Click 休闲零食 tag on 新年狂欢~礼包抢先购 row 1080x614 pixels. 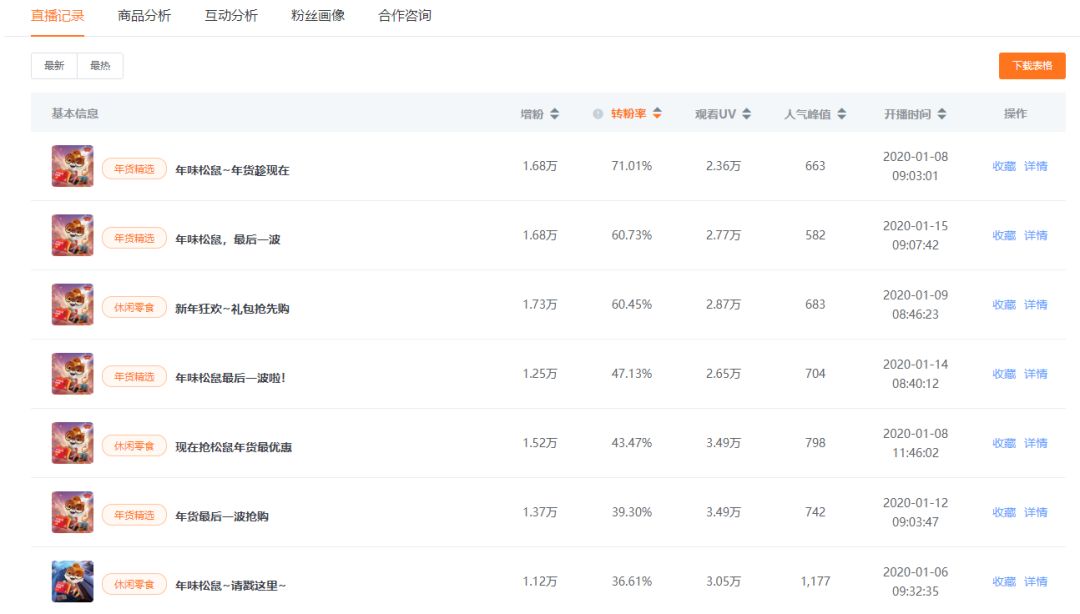[134, 307]
